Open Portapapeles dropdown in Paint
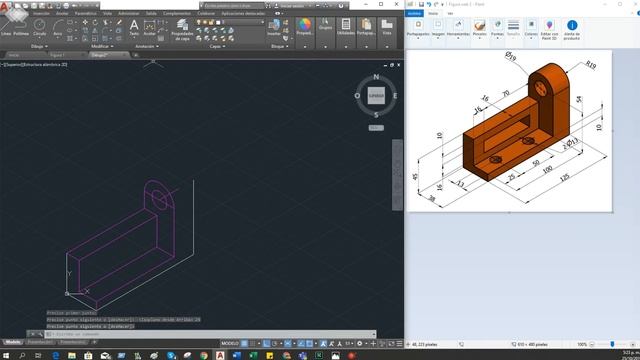Screen dimensions: 640x360 point(418,30)
